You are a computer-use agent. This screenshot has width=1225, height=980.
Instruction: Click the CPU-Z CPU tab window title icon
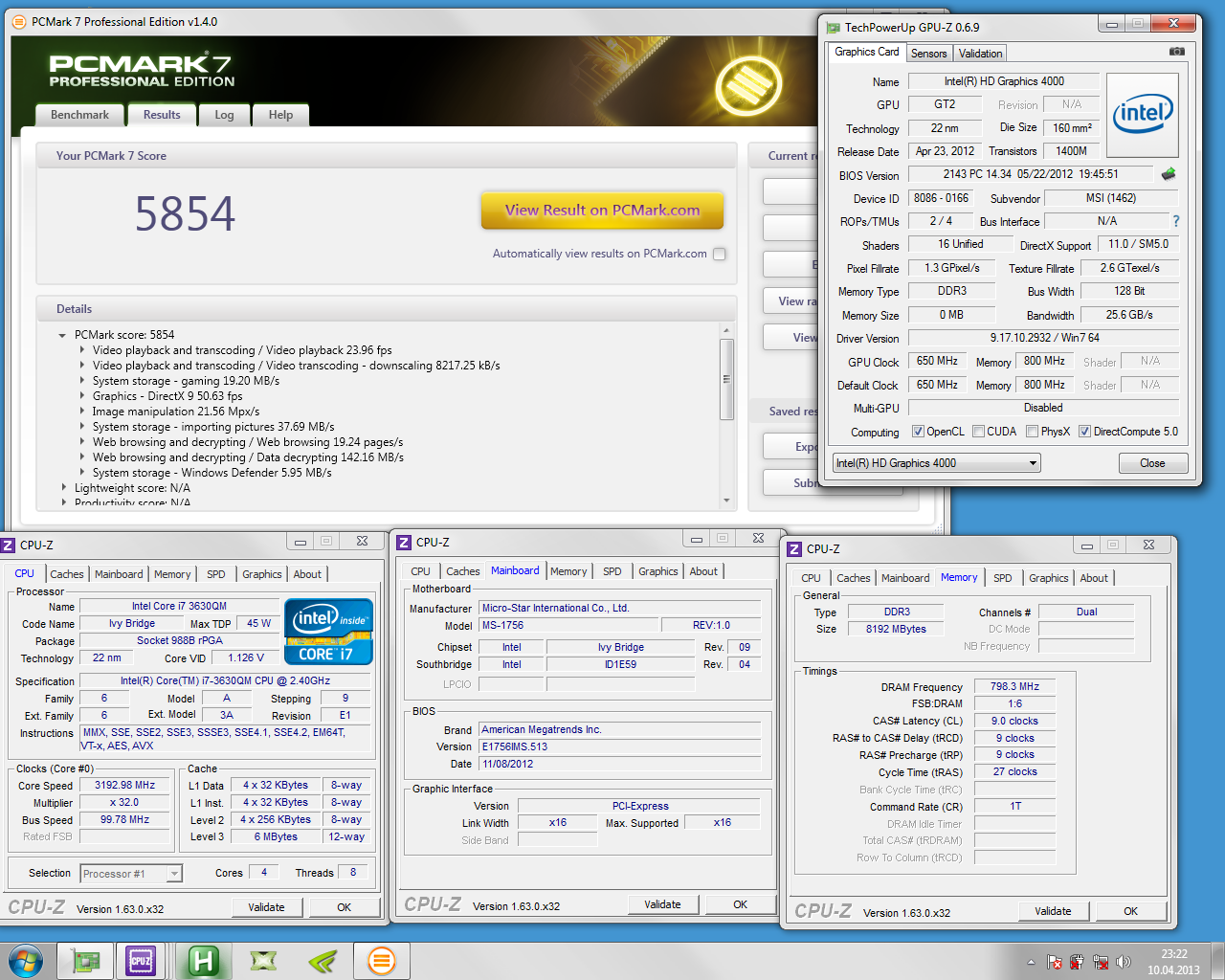coord(8,546)
